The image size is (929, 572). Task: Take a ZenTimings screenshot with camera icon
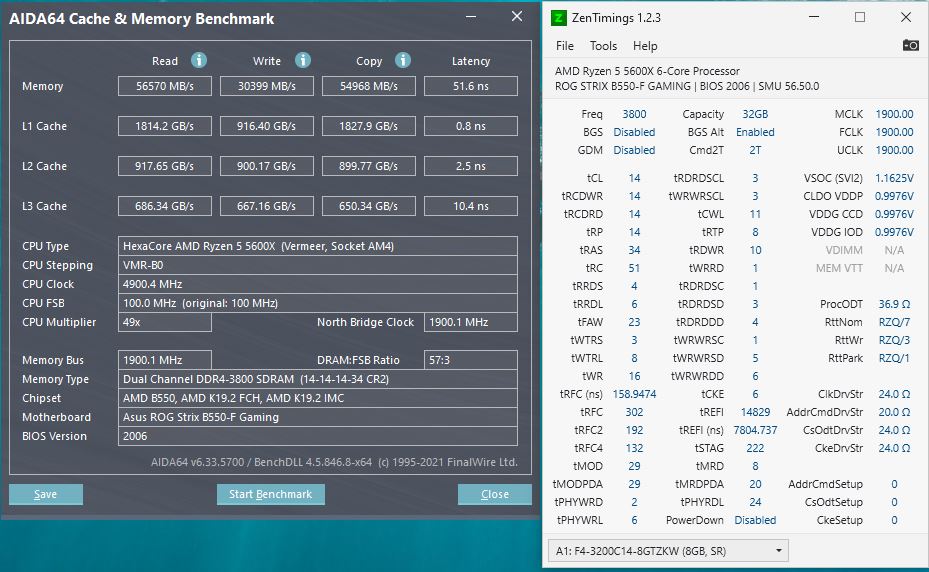click(x=911, y=45)
